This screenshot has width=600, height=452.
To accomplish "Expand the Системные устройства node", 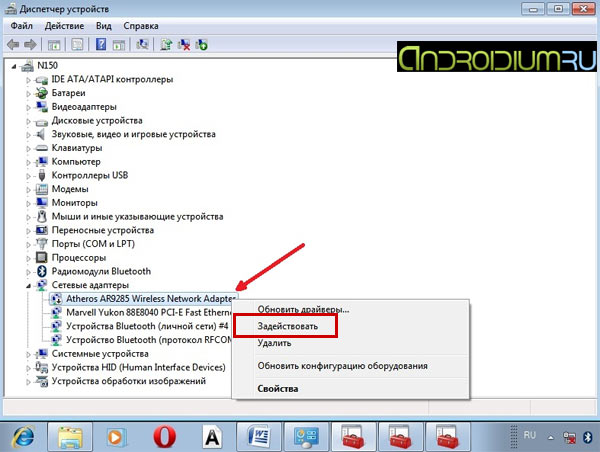I will click(x=28, y=354).
